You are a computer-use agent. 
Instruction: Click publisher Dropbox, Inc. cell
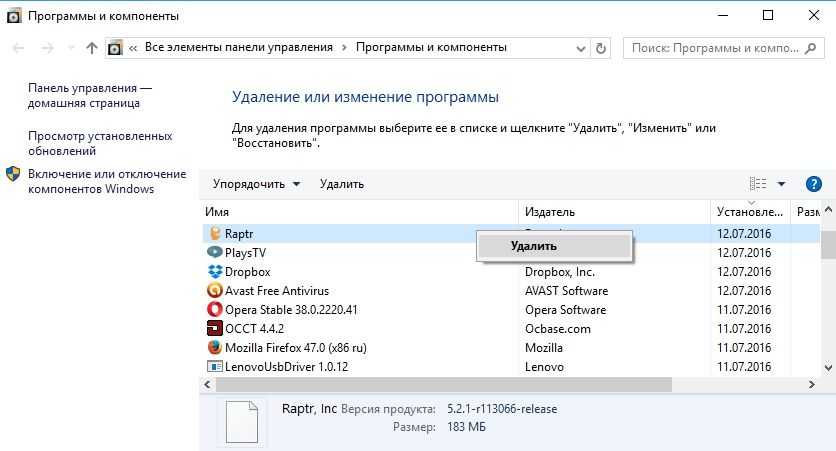coord(560,272)
